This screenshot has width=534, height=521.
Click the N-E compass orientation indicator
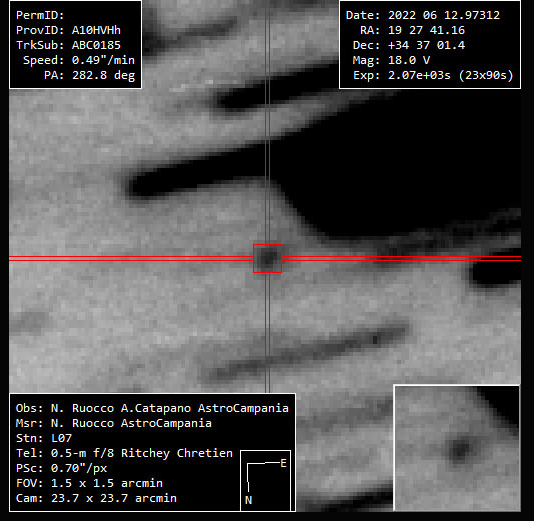click(266, 480)
